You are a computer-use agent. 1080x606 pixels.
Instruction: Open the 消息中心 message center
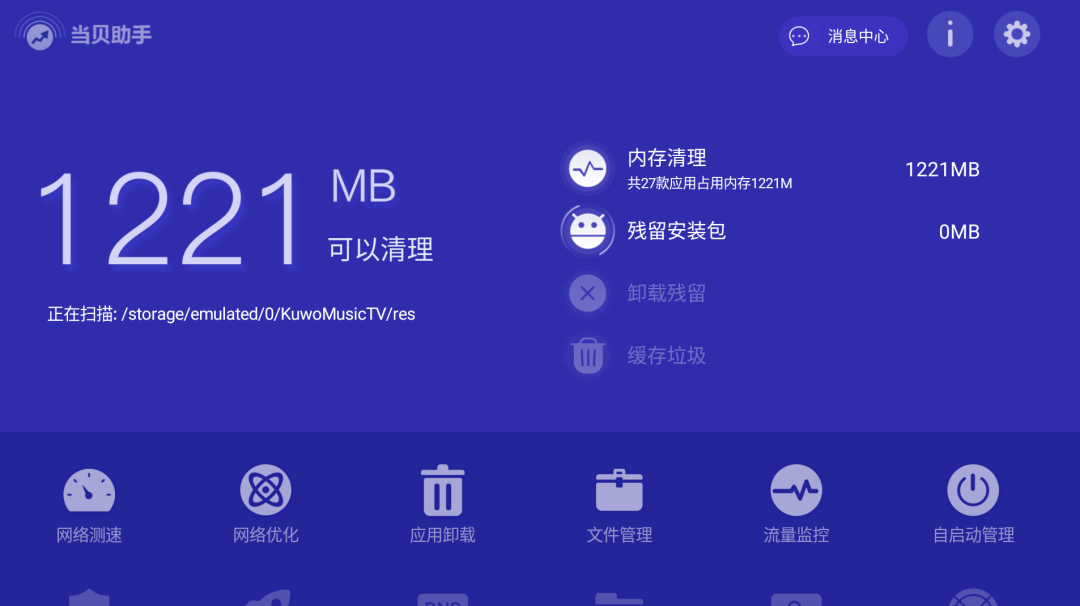[x=843, y=34]
